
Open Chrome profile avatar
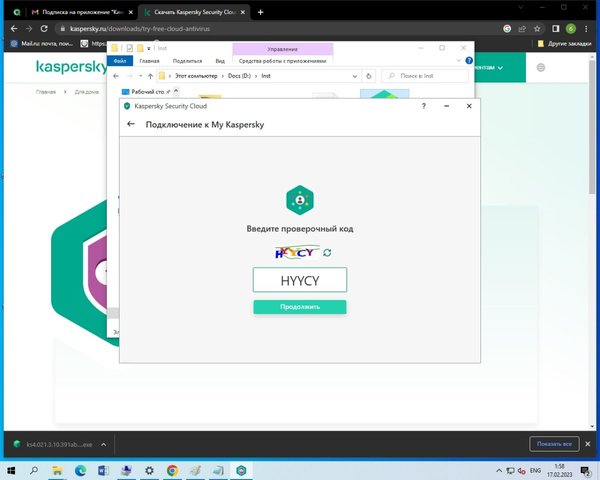click(571, 29)
